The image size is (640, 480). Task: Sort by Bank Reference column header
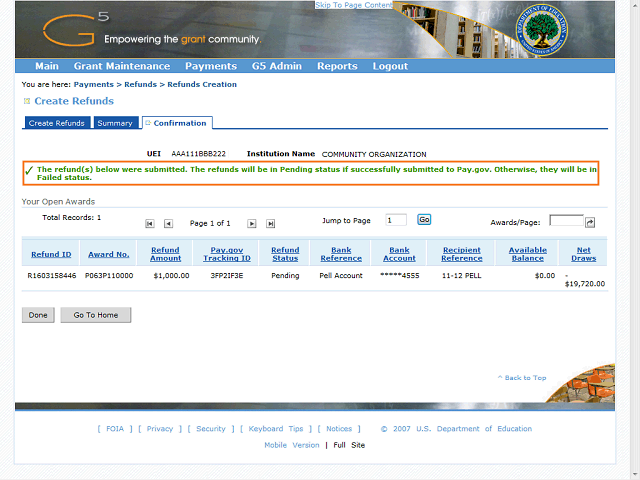[x=341, y=254]
